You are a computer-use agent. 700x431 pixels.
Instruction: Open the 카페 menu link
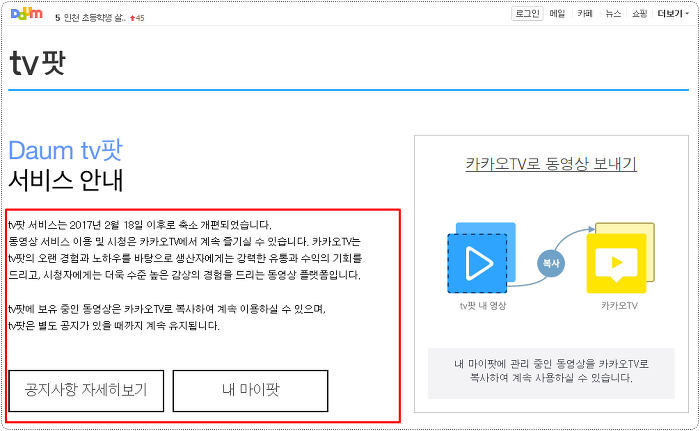coord(585,13)
